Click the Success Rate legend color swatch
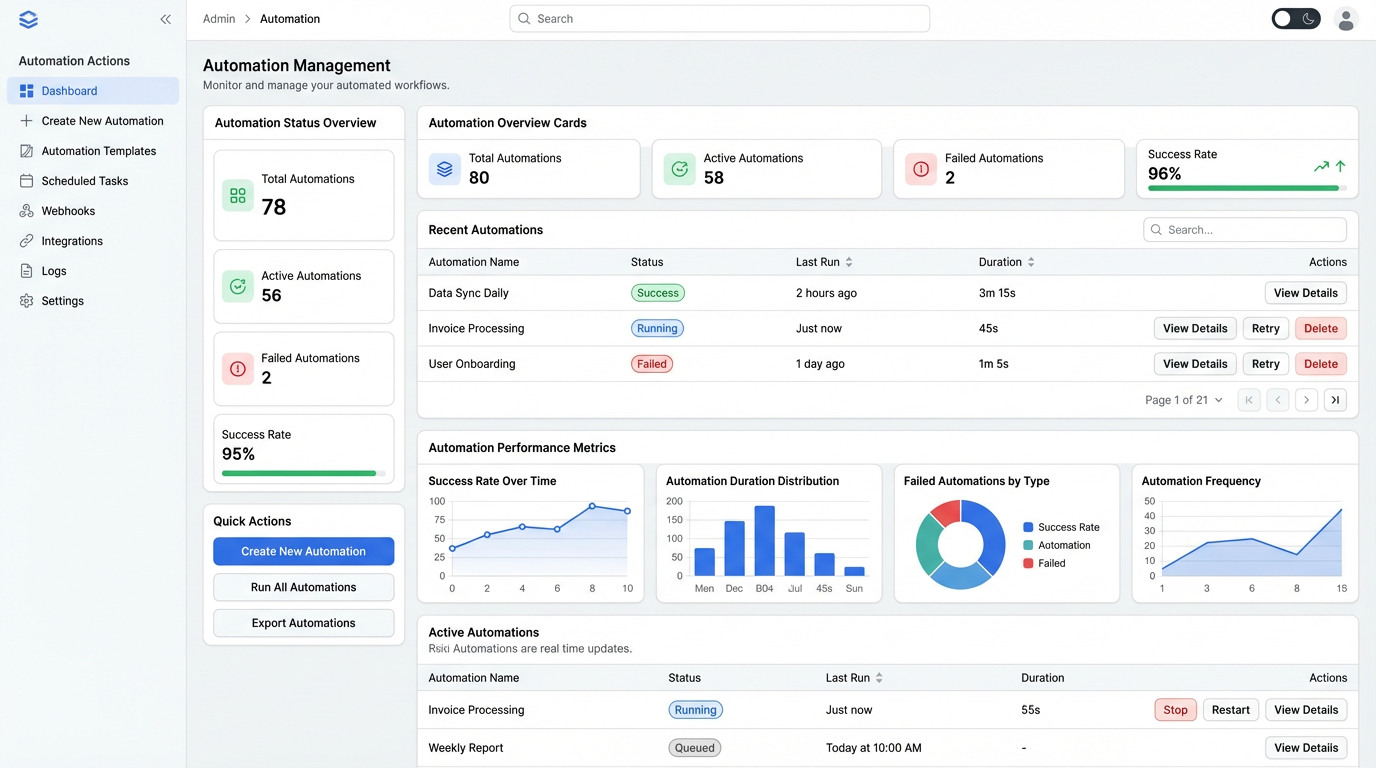This screenshot has width=1376, height=768. pos(1028,527)
